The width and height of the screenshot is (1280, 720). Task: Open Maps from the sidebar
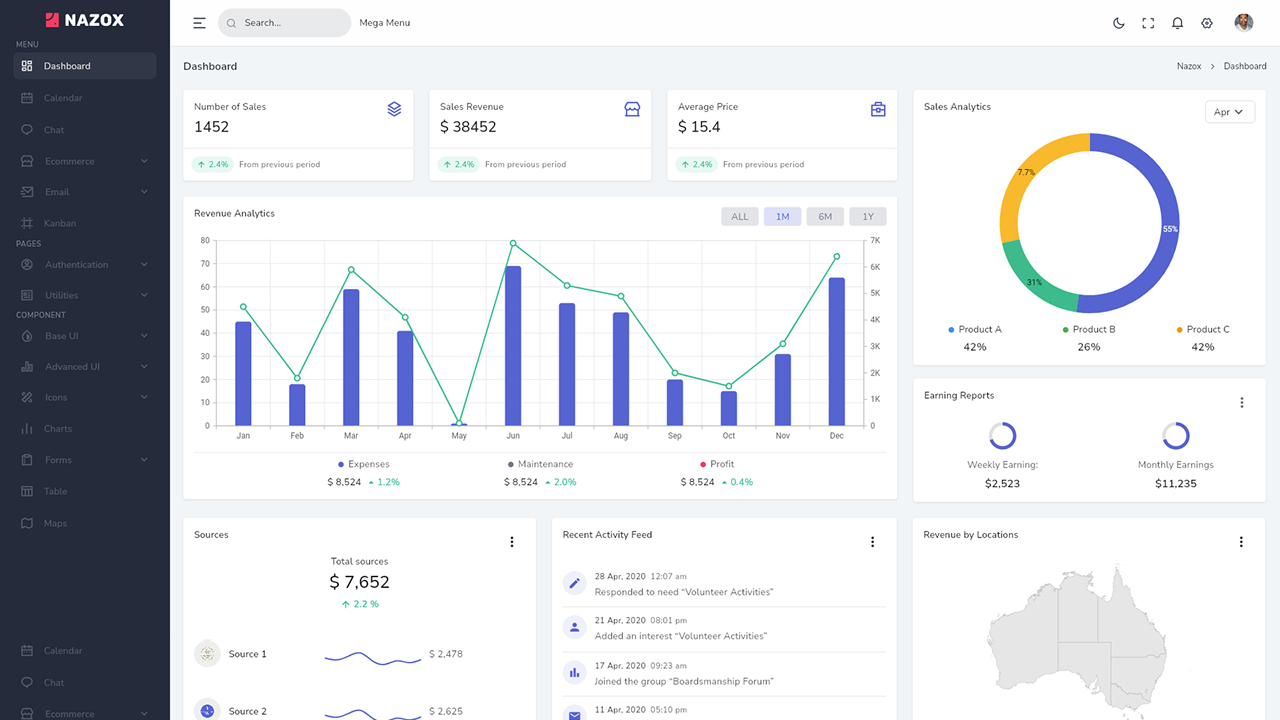pos(54,522)
